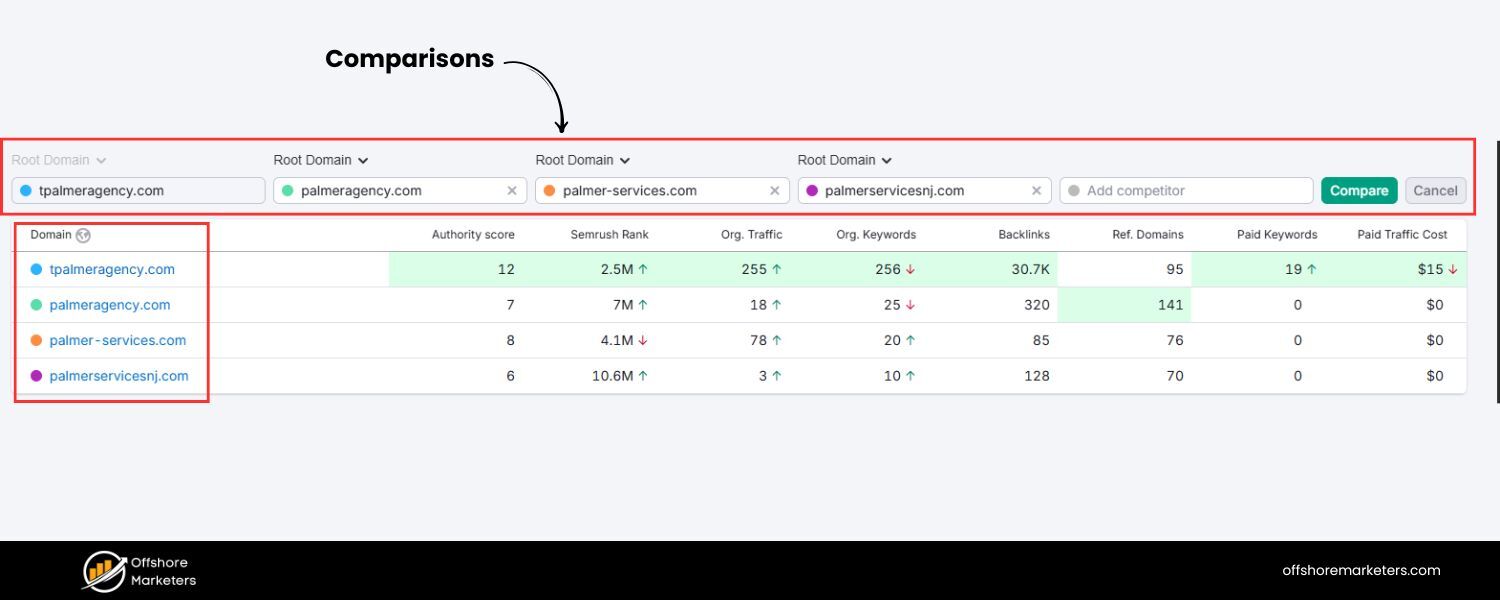This screenshot has width=1500, height=600.
Task: Click purple dot beside palmerservicesnj.com row
Action: [37, 376]
